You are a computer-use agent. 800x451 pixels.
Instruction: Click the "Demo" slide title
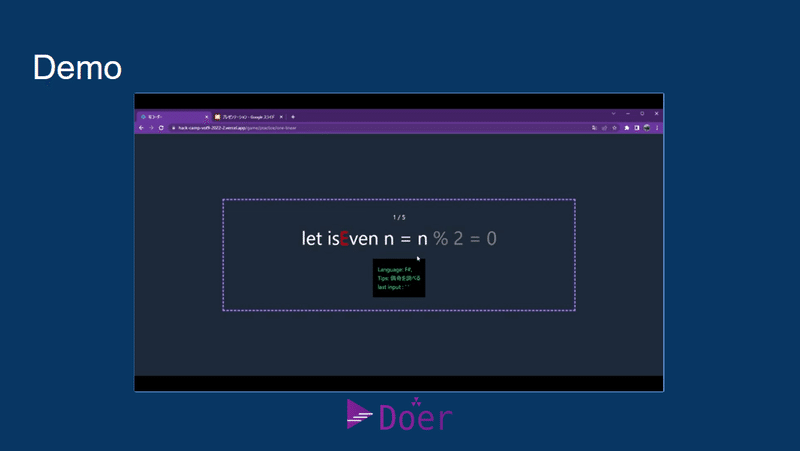(x=78, y=67)
